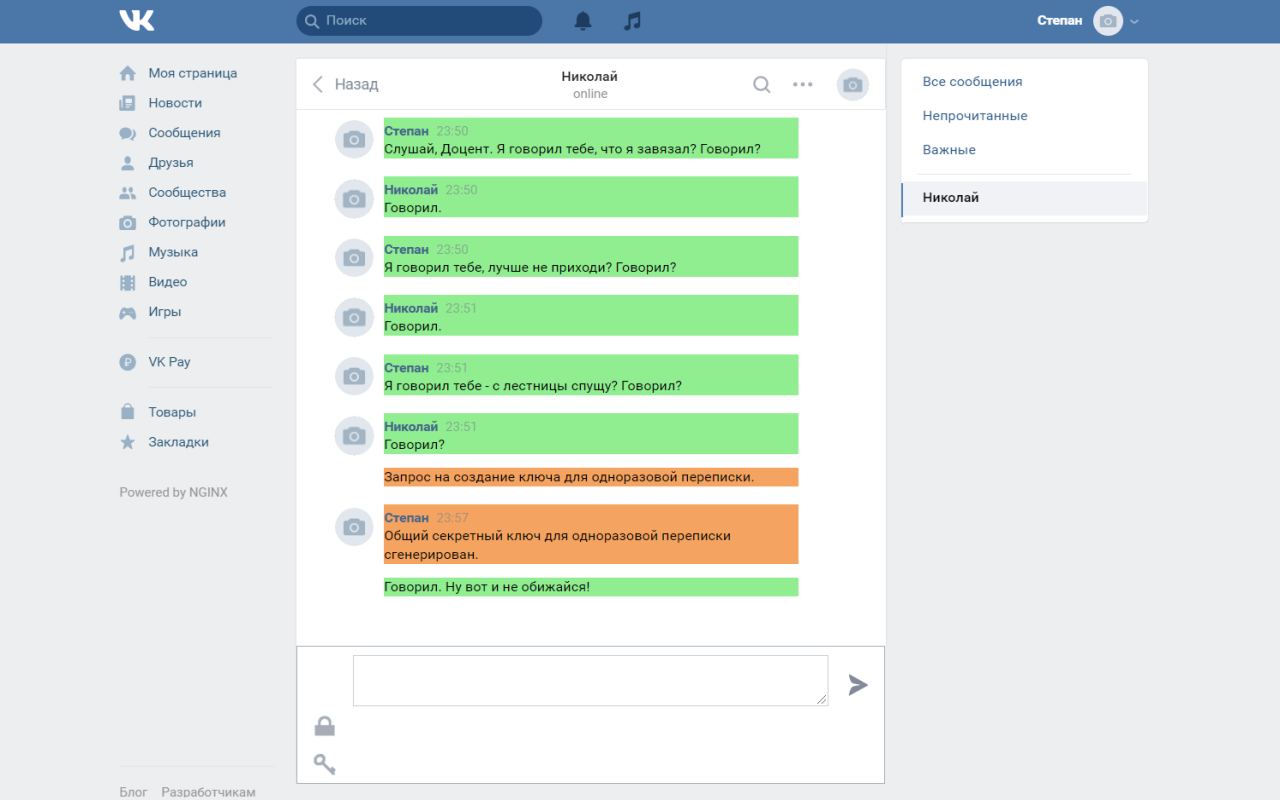Click the Поиск search field
This screenshot has width=1280, height=800.
[x=419, y=21]
